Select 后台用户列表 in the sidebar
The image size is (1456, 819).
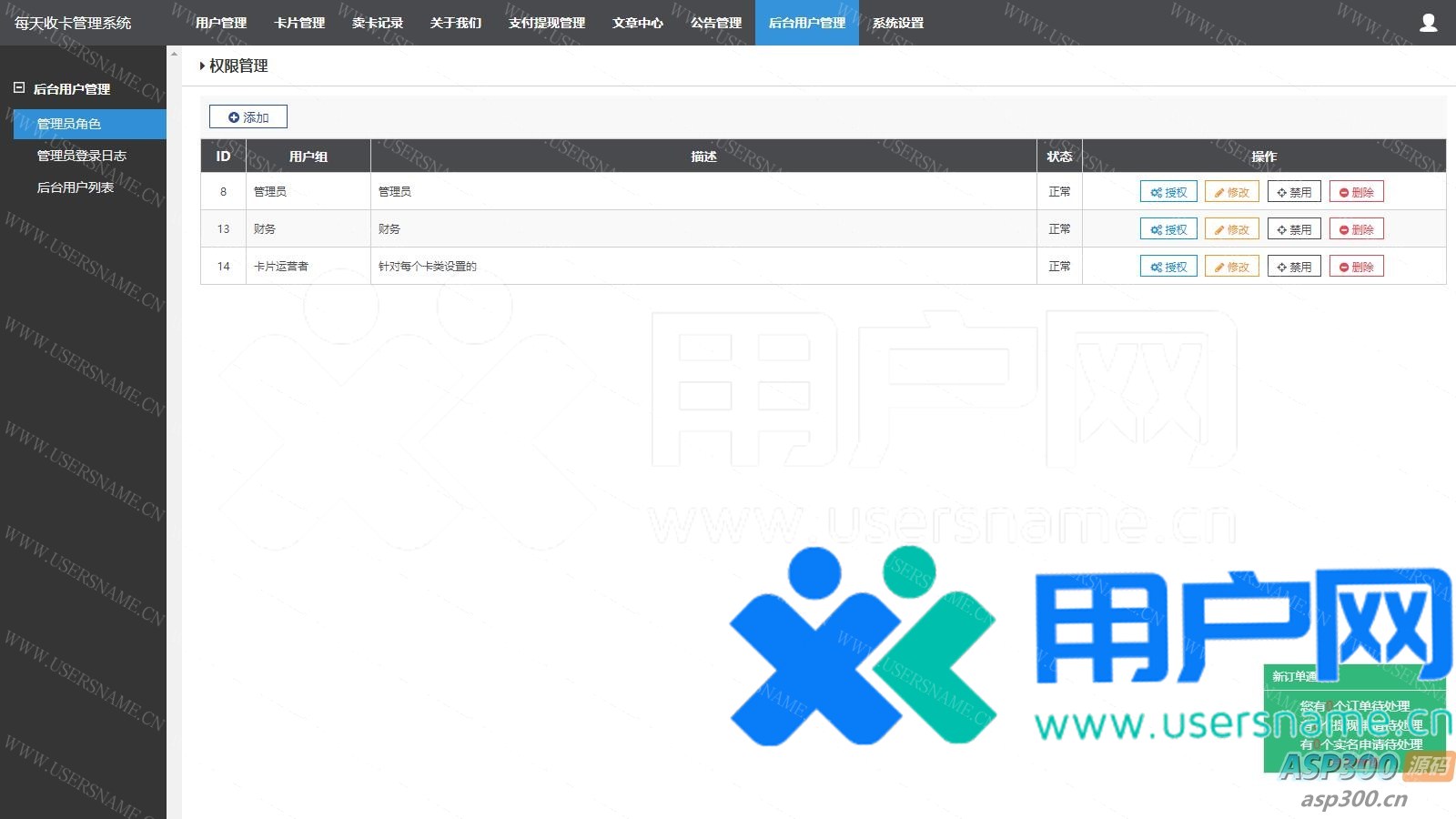75,187
